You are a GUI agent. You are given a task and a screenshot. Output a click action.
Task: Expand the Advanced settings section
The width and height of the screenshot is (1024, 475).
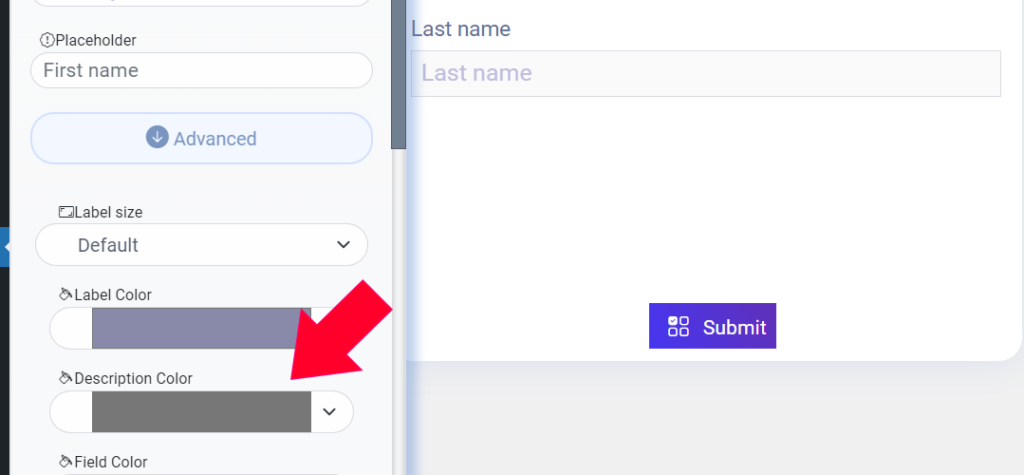pyautogui.click(x=202, y=138)
